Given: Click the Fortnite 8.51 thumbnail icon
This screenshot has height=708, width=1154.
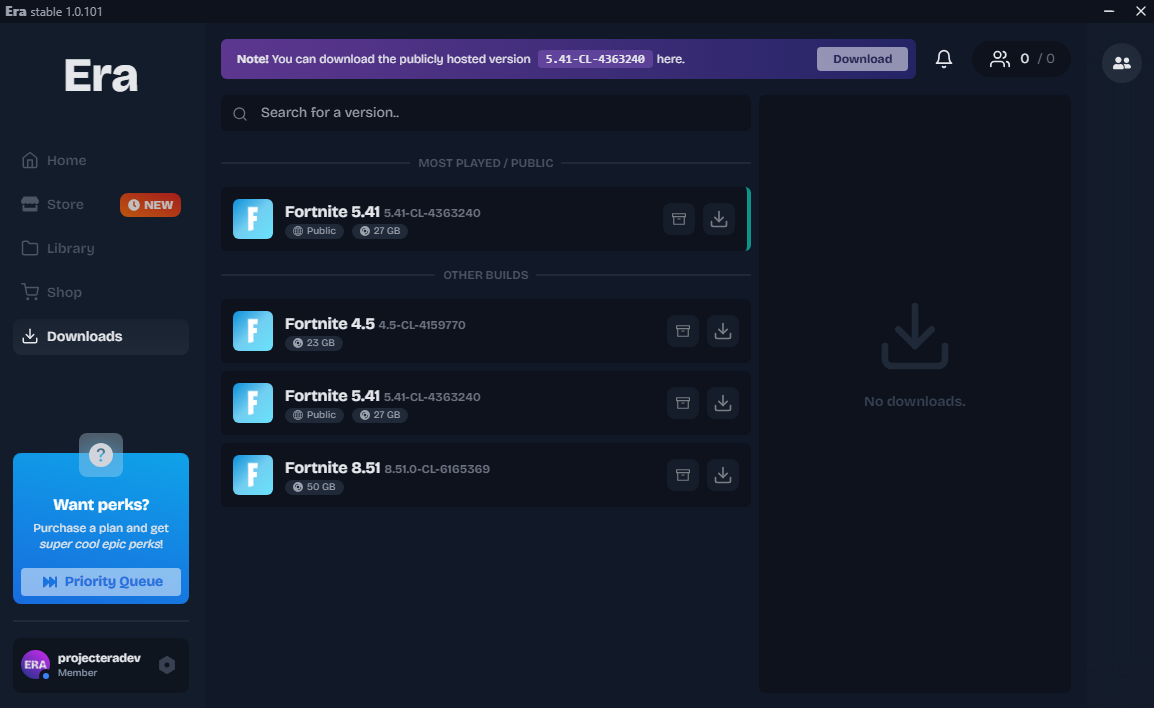Looking at the screenshot, I should tap(253, 475).
